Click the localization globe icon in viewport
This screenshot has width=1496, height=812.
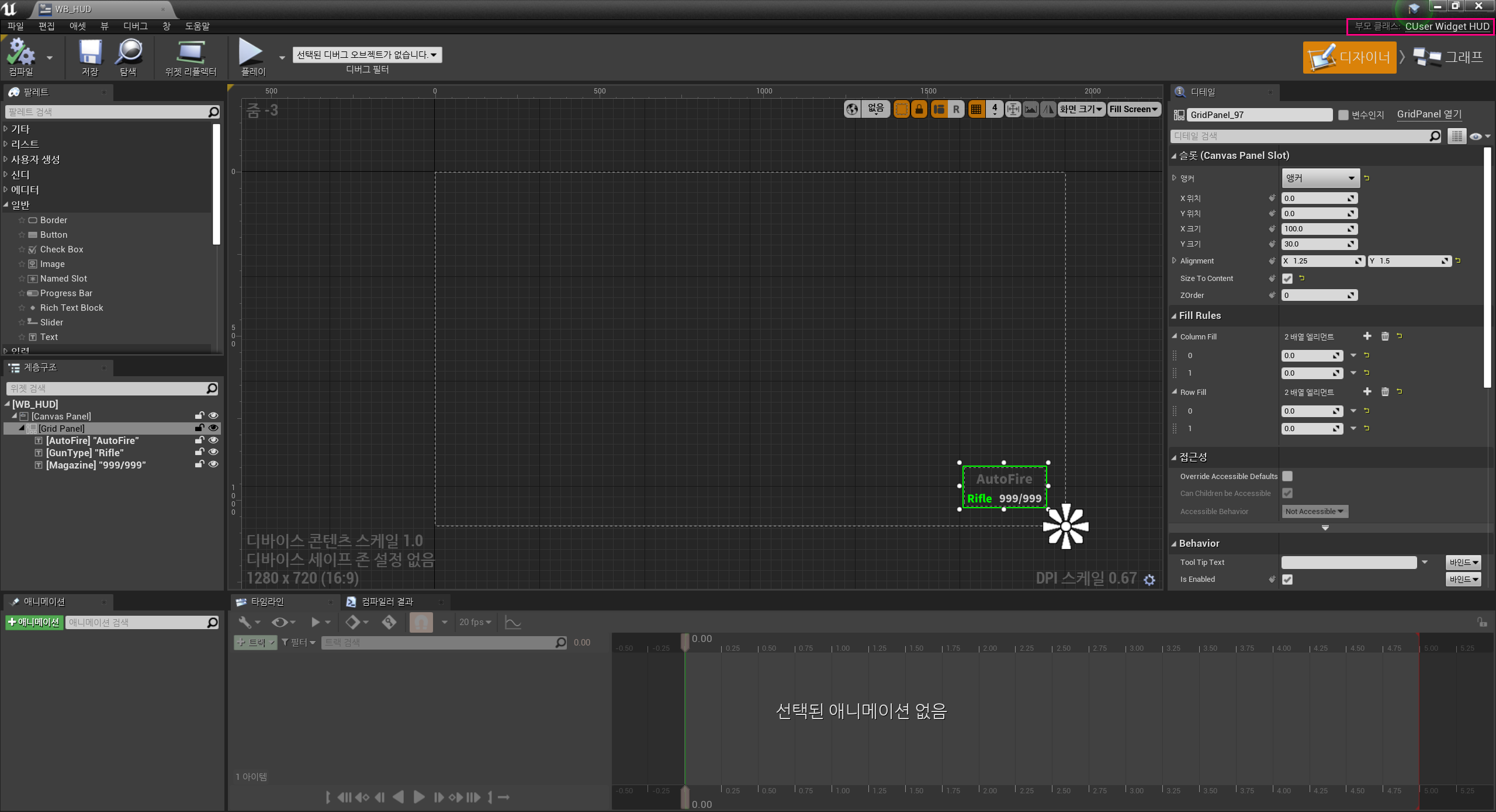(852, 109)
